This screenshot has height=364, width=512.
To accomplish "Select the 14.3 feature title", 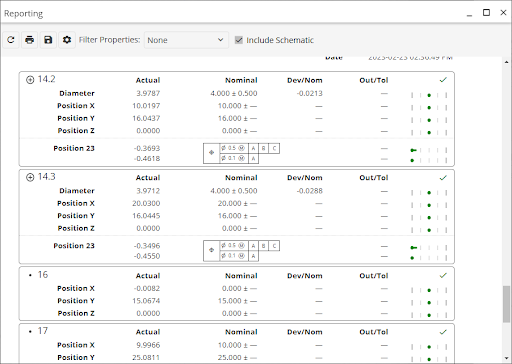I will (x=46, y=177).
